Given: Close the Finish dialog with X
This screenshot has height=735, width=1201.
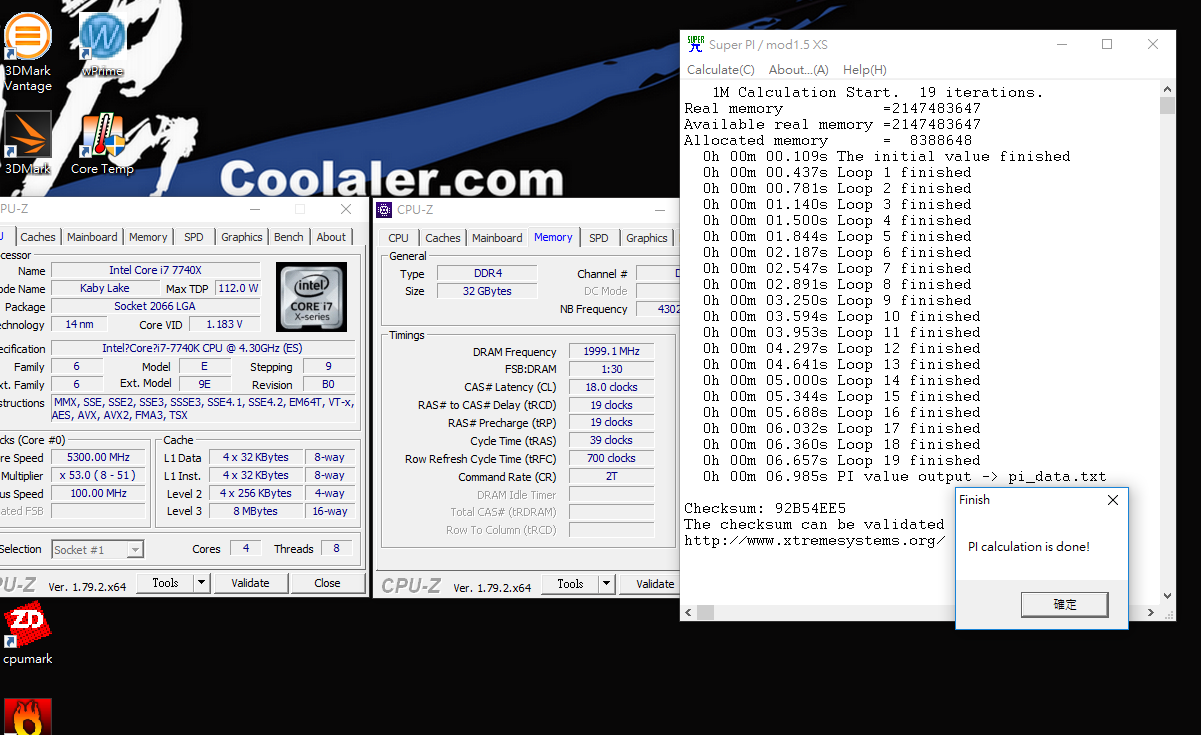Looking at the screenshot, I should [1113, 500].
